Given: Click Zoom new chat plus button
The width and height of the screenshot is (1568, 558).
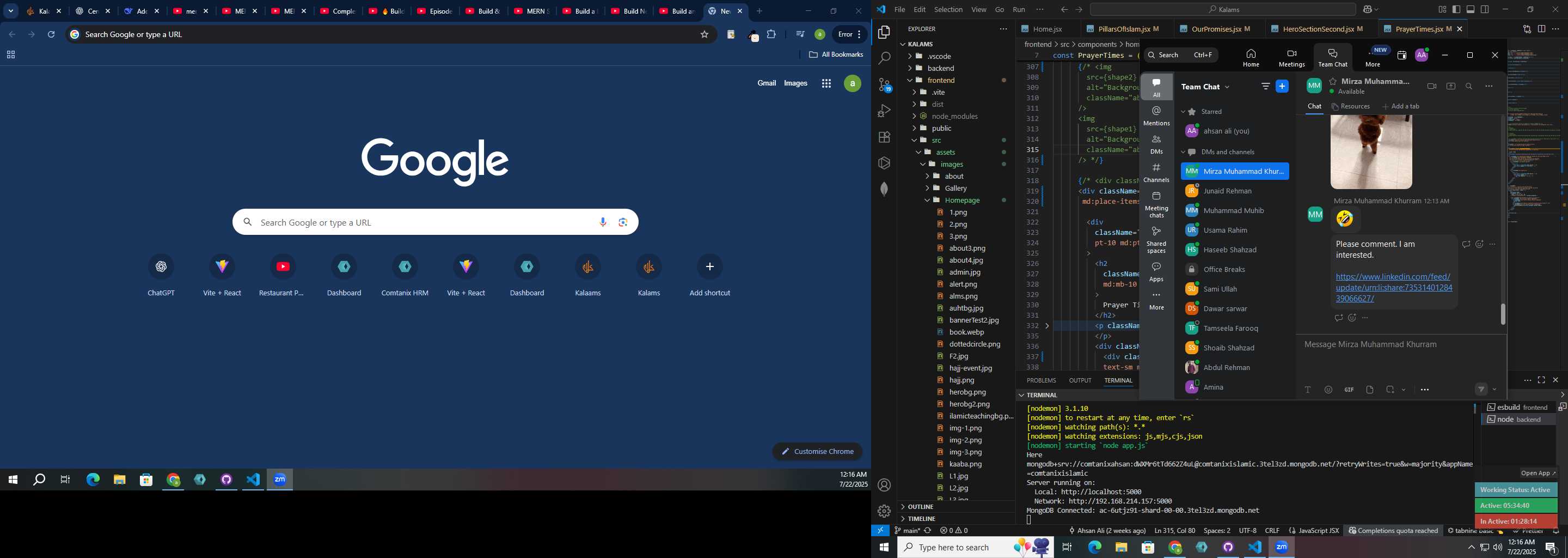Looking at the screenshot, I should click(x=1283, y=87).
